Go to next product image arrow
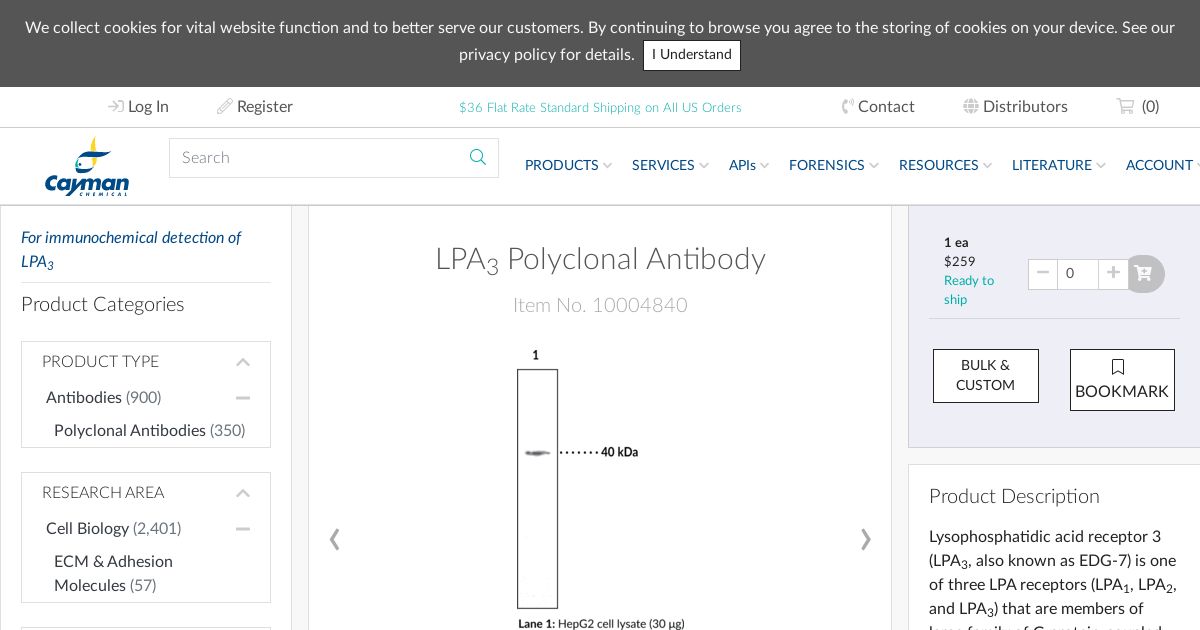The image size is (1200, 630). point(866,540)
